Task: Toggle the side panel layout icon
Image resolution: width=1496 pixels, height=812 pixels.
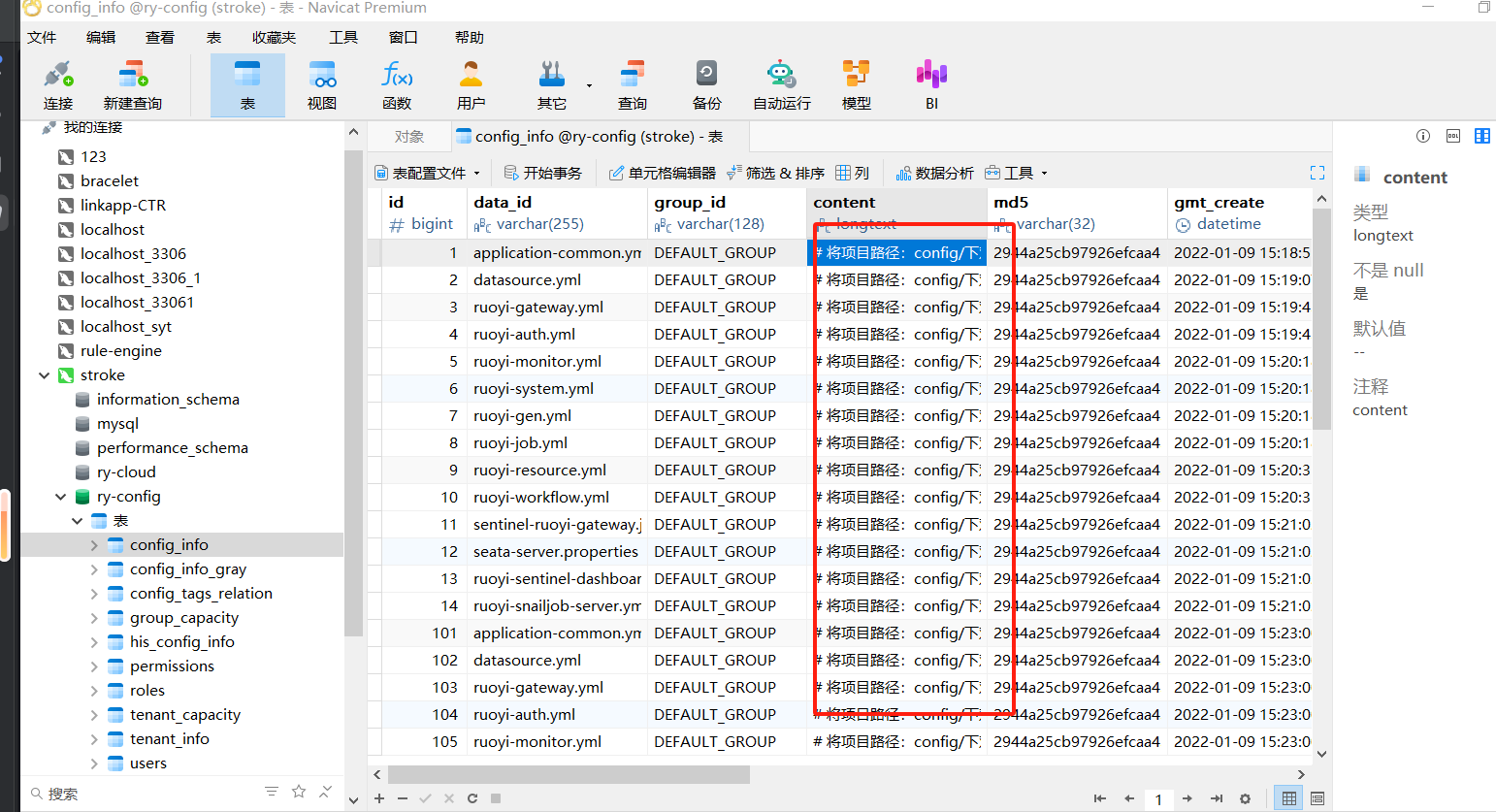Action: pyautogui.click(x=1482, y=136)
